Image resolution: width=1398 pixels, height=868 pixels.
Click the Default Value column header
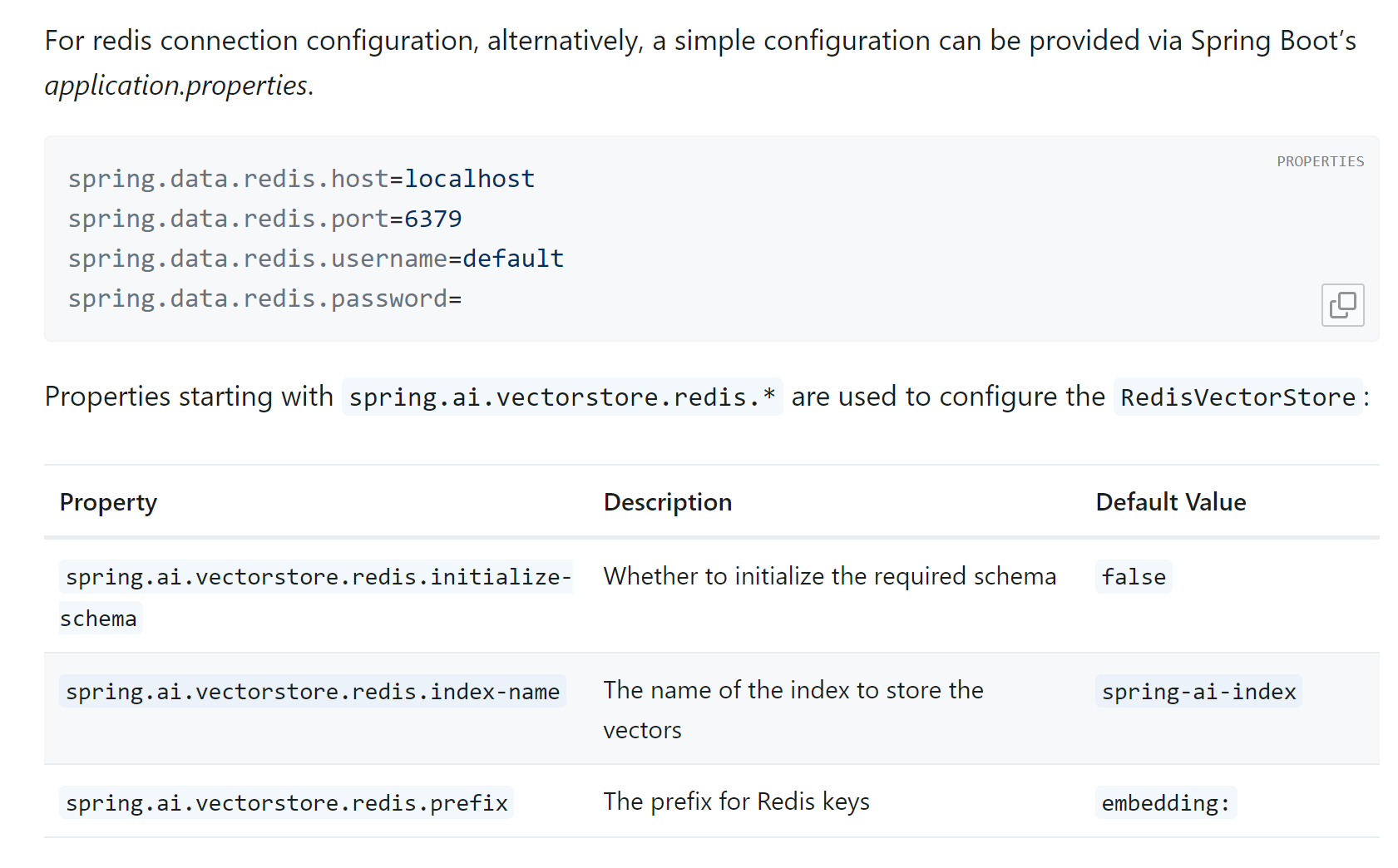click(1171, 502)
